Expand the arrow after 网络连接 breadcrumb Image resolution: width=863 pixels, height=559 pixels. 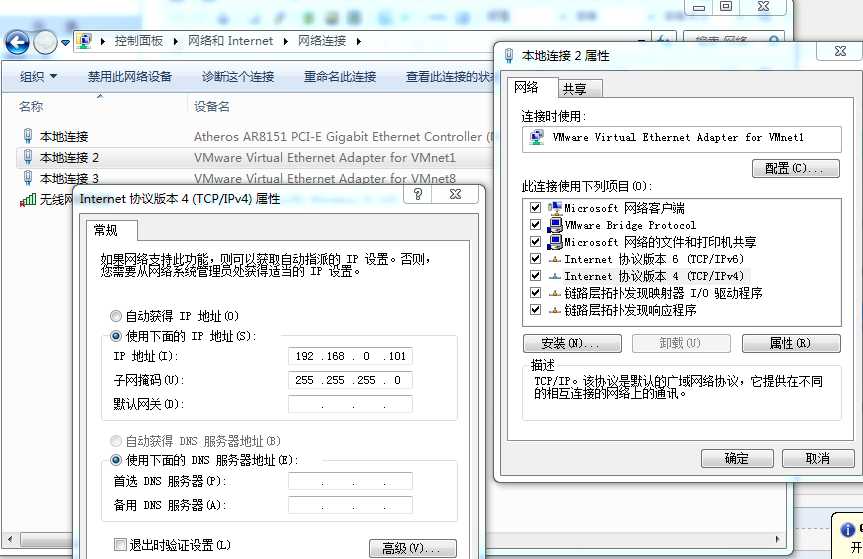click(359, 41)
